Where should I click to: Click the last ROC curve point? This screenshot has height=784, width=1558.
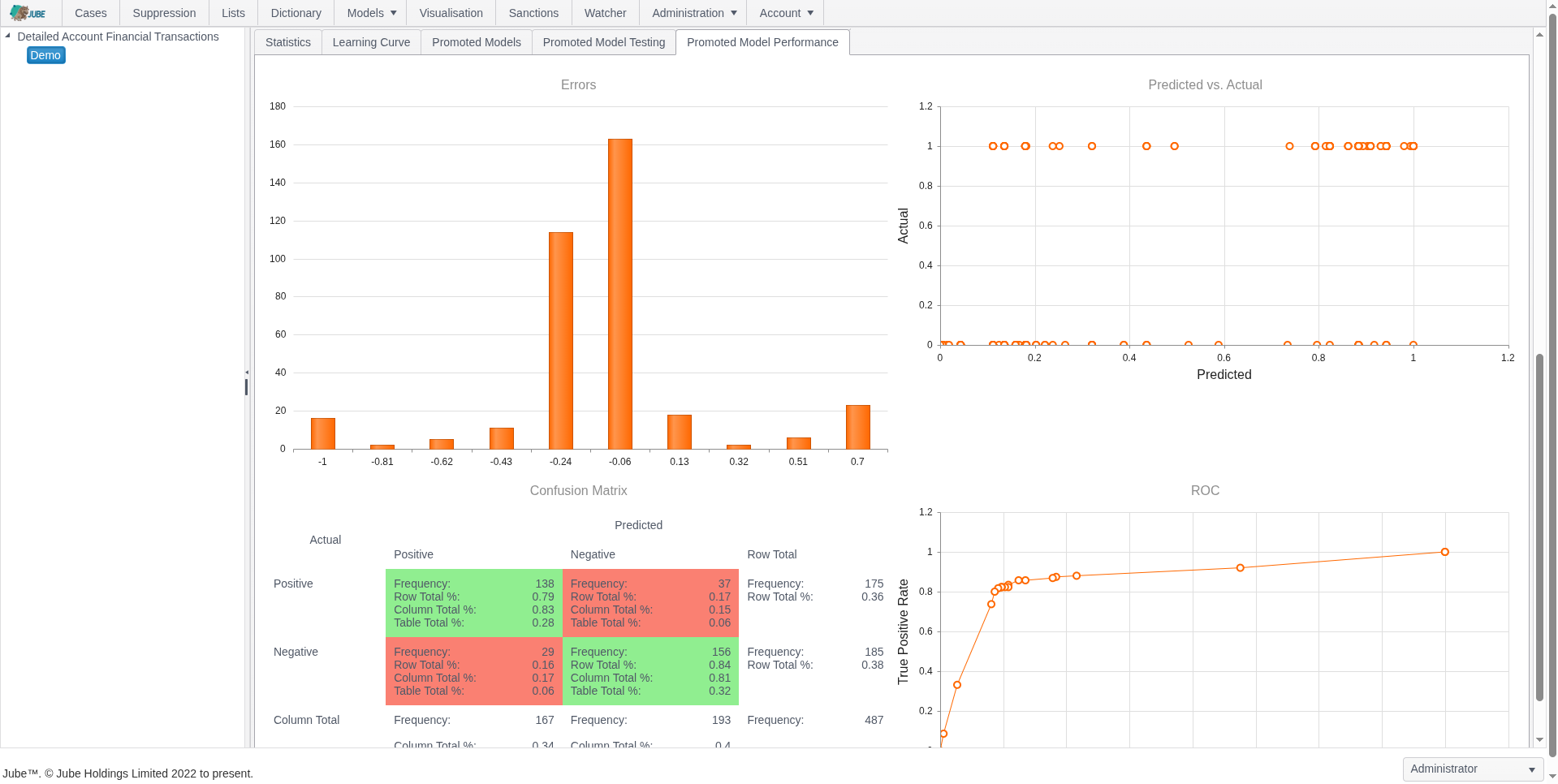point(1444,552)
